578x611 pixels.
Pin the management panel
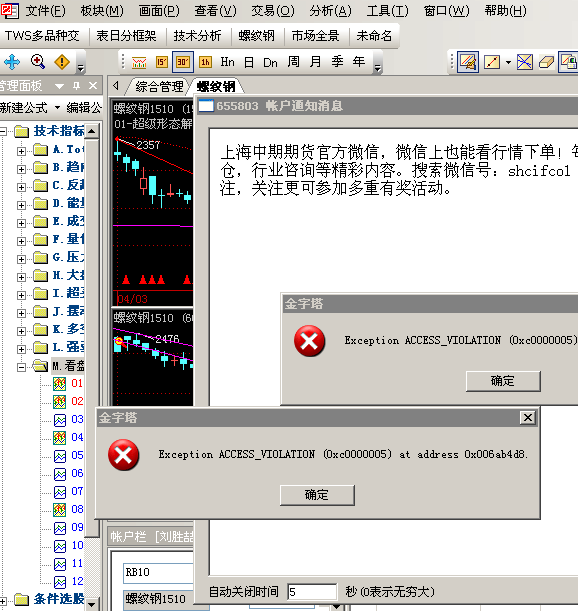click(76, 86)
